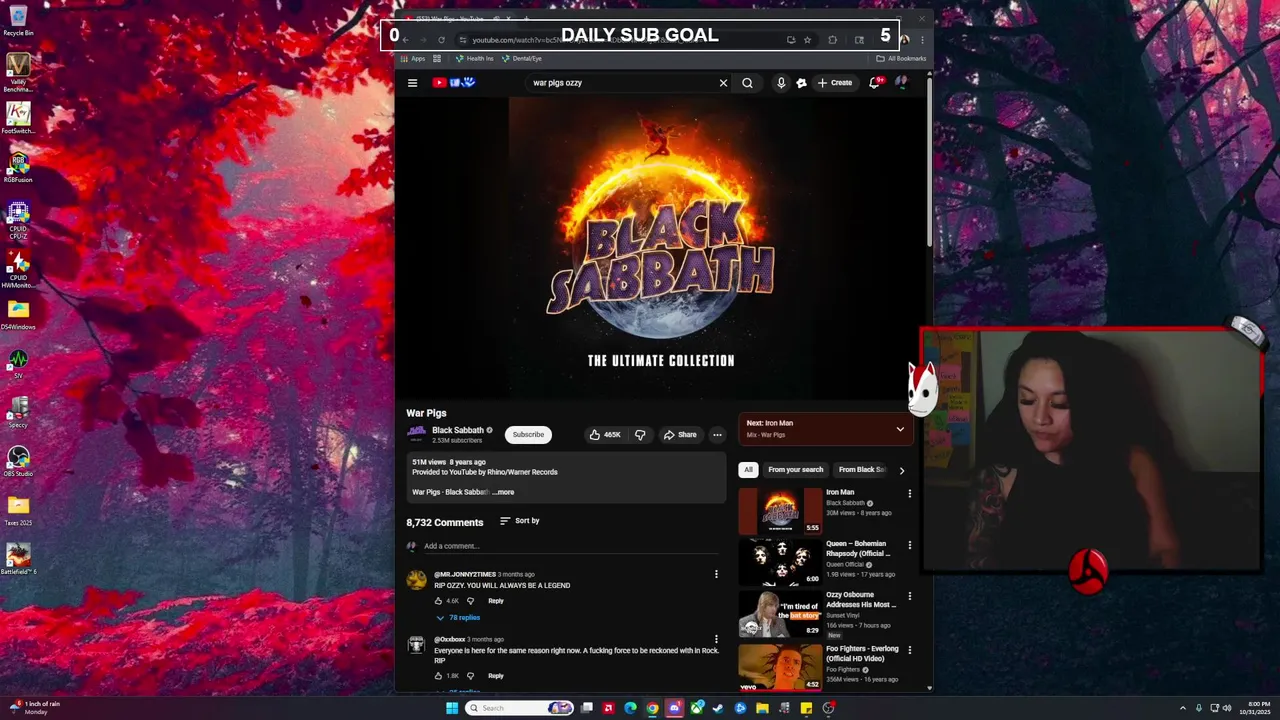Open more actions for War Pigs video
This screenshot has height=720, width=1280.
(717, 435)
